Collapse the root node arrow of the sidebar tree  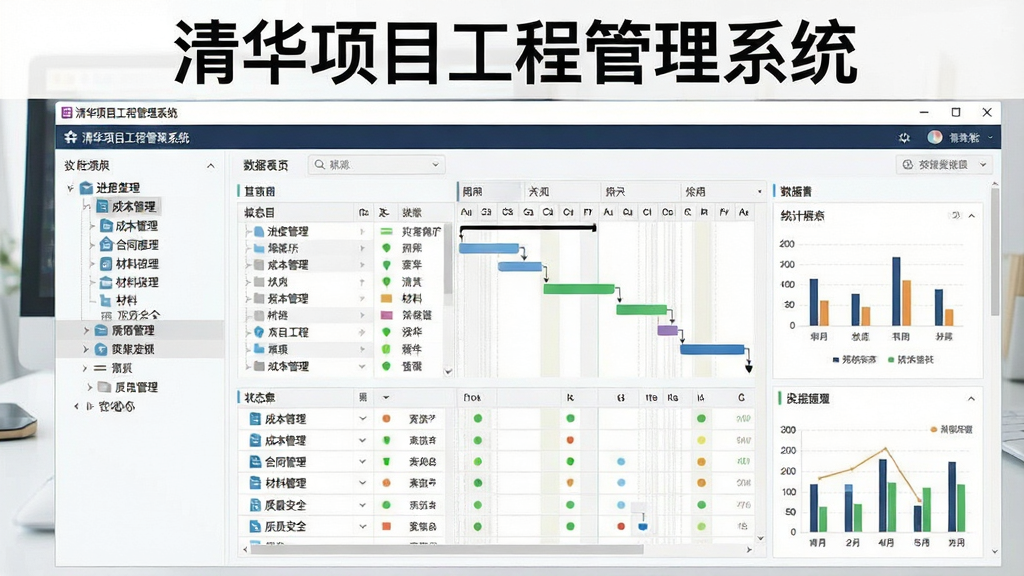click(71, 188)
